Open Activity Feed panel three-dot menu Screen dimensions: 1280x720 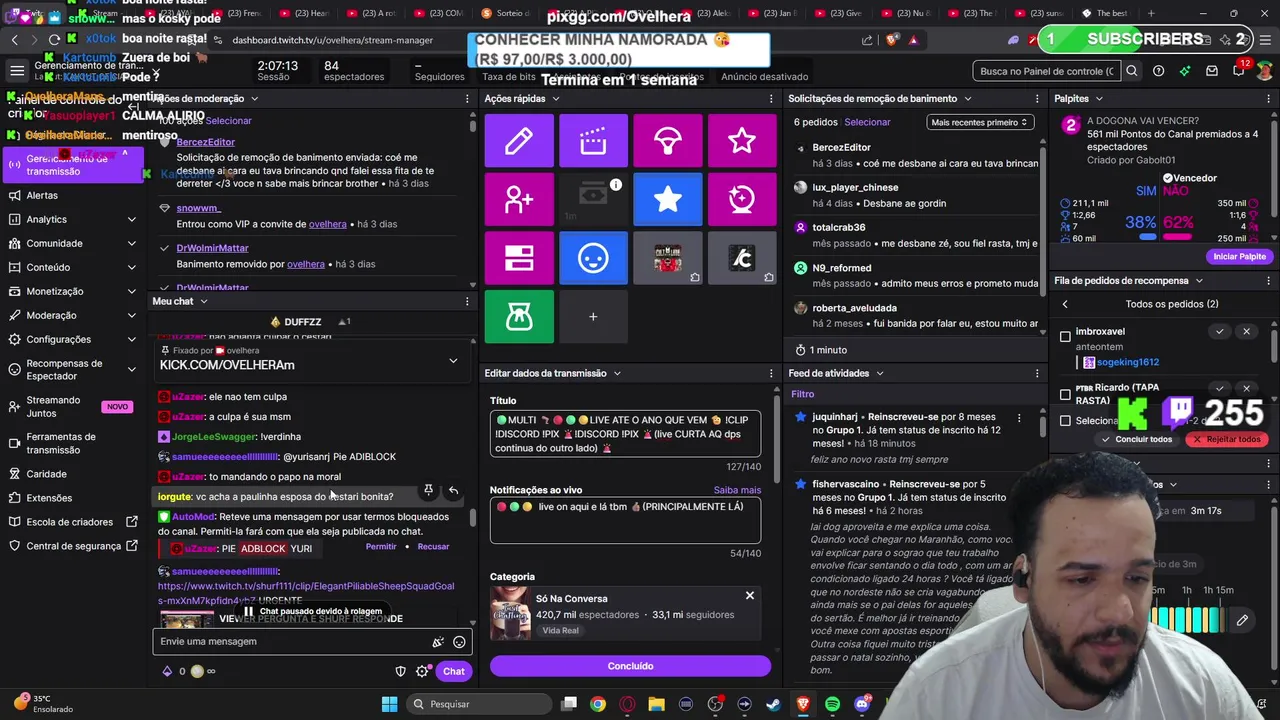(1037, 373)
